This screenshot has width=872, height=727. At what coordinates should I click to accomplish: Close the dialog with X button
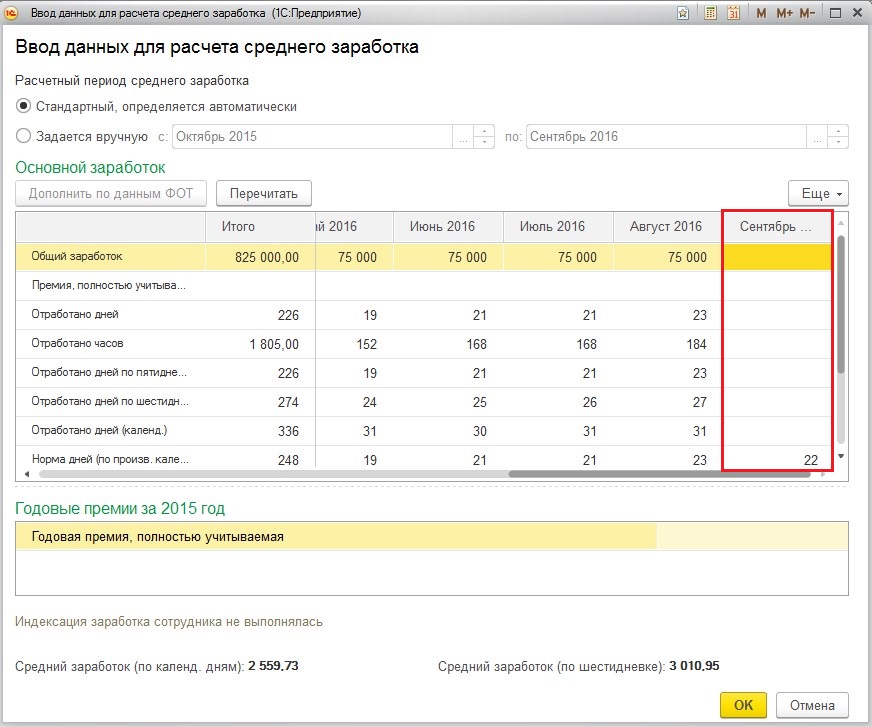858,13
